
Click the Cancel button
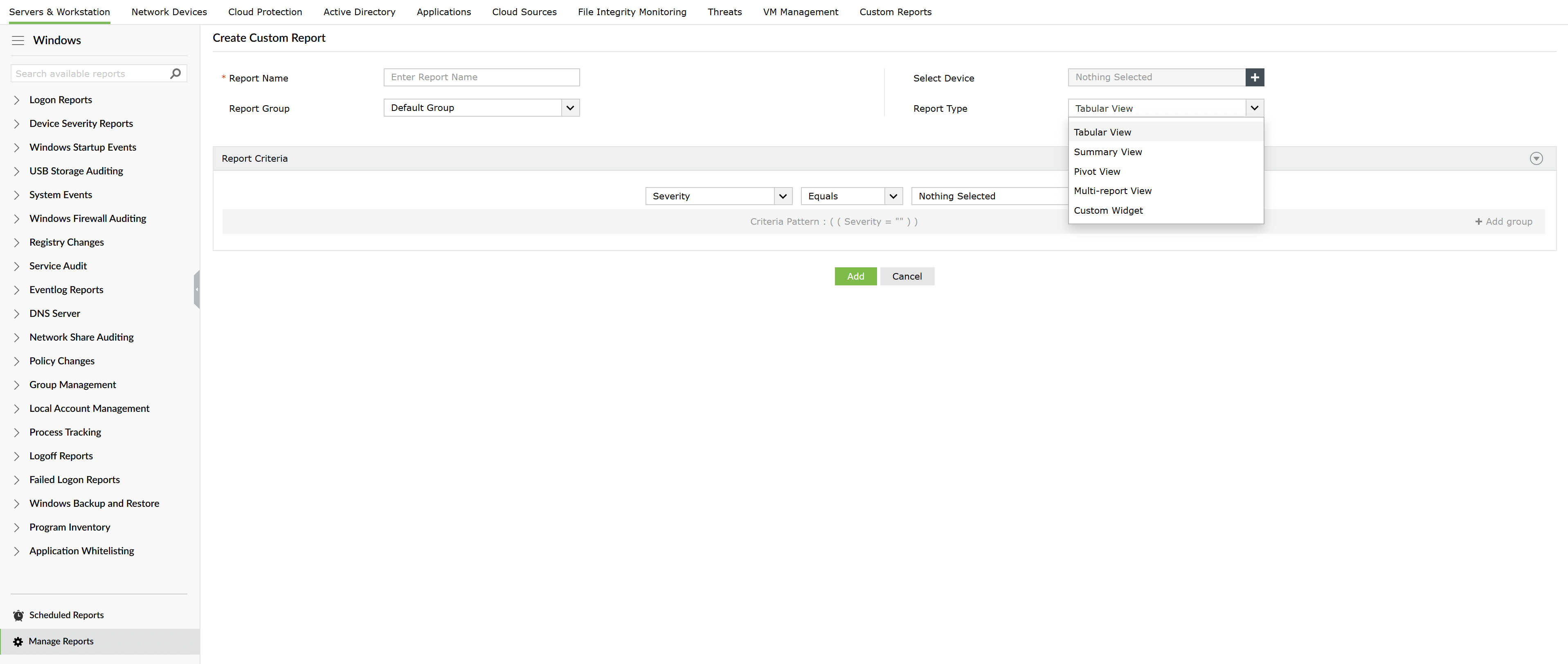point(907,277)
